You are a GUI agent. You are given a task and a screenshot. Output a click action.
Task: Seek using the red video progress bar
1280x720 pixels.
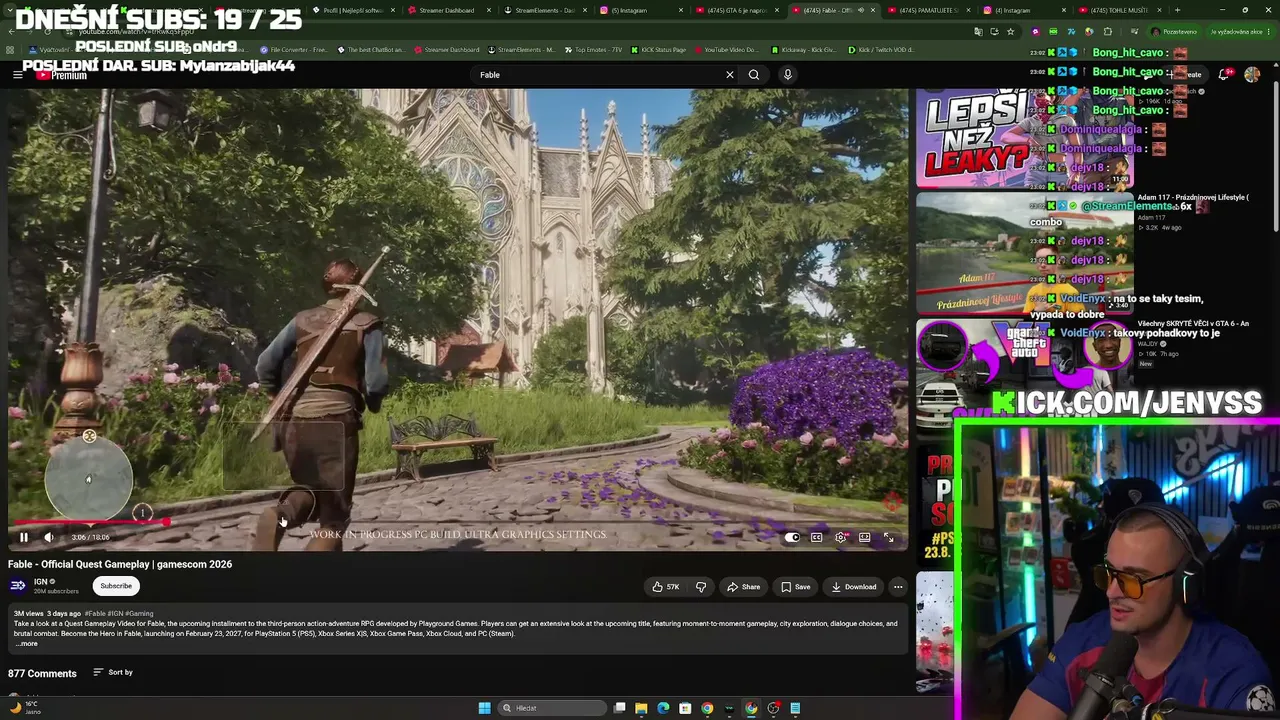coord(459,521)
